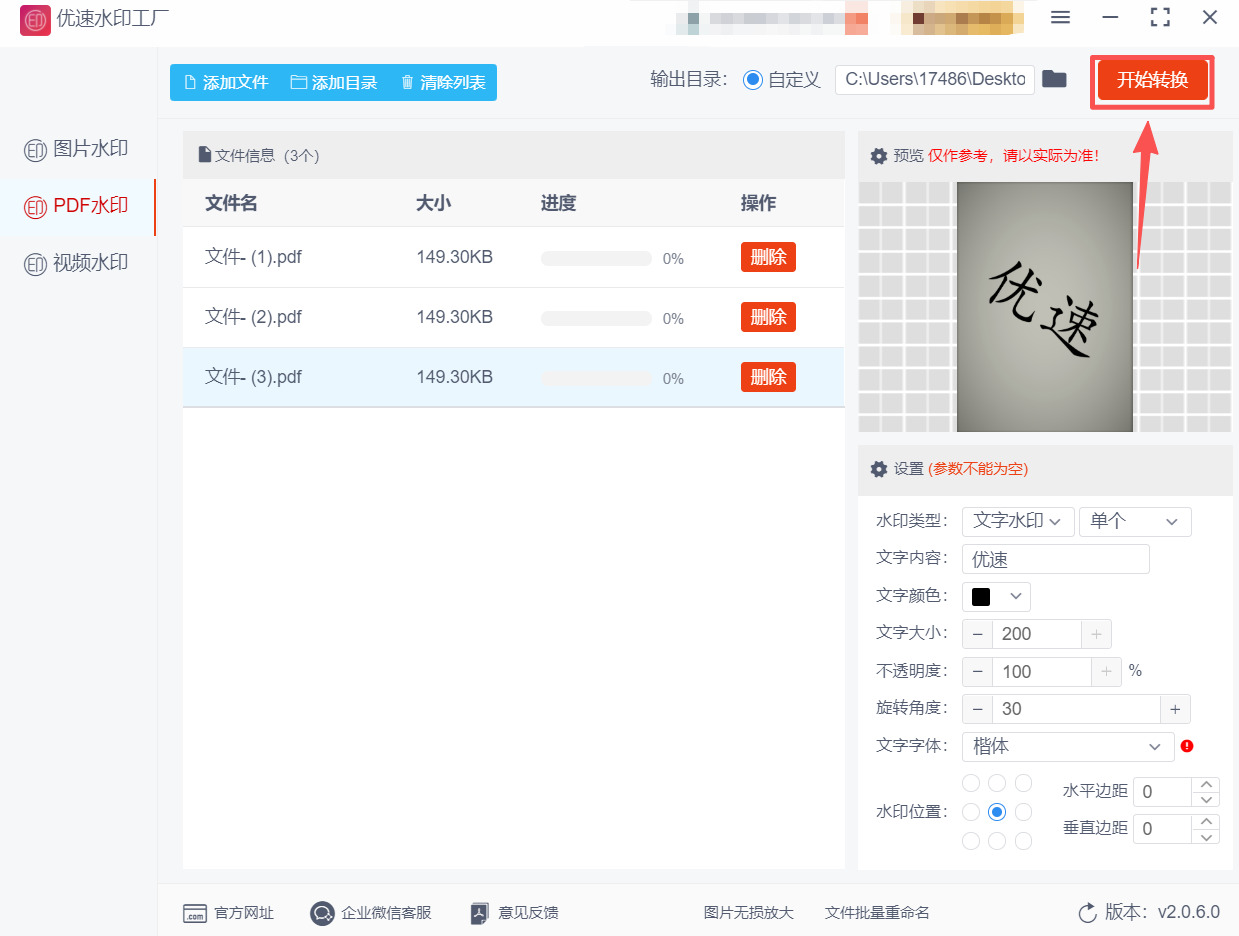Click the red warning icon next to font selector
Screen dimensions: 1239x936
1187,746
